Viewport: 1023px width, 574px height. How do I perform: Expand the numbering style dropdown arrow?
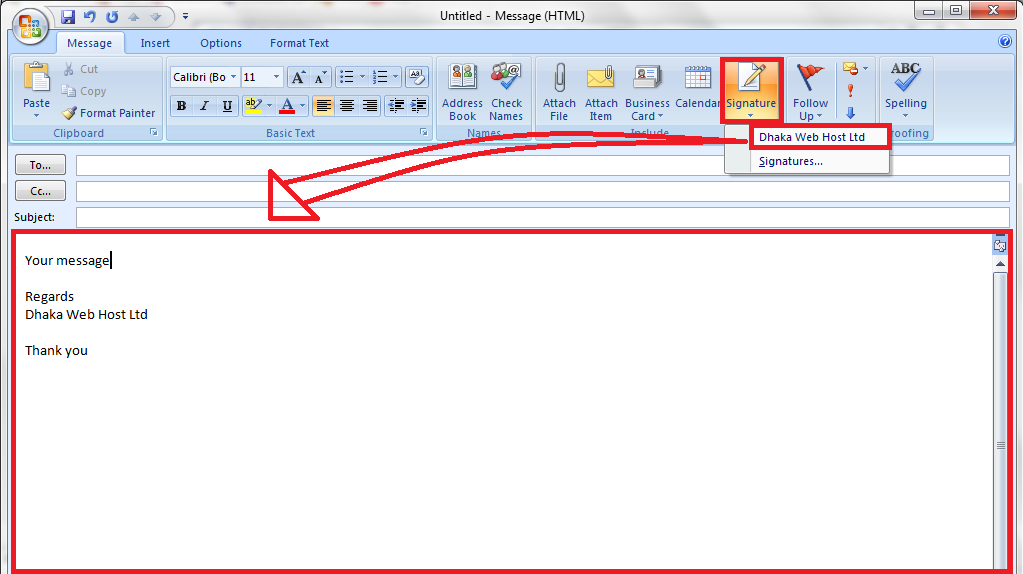tap(395, 77)
